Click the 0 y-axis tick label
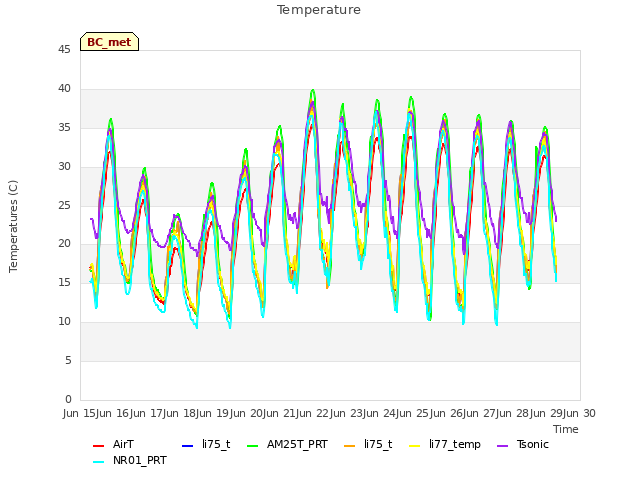 coord(68,399)
